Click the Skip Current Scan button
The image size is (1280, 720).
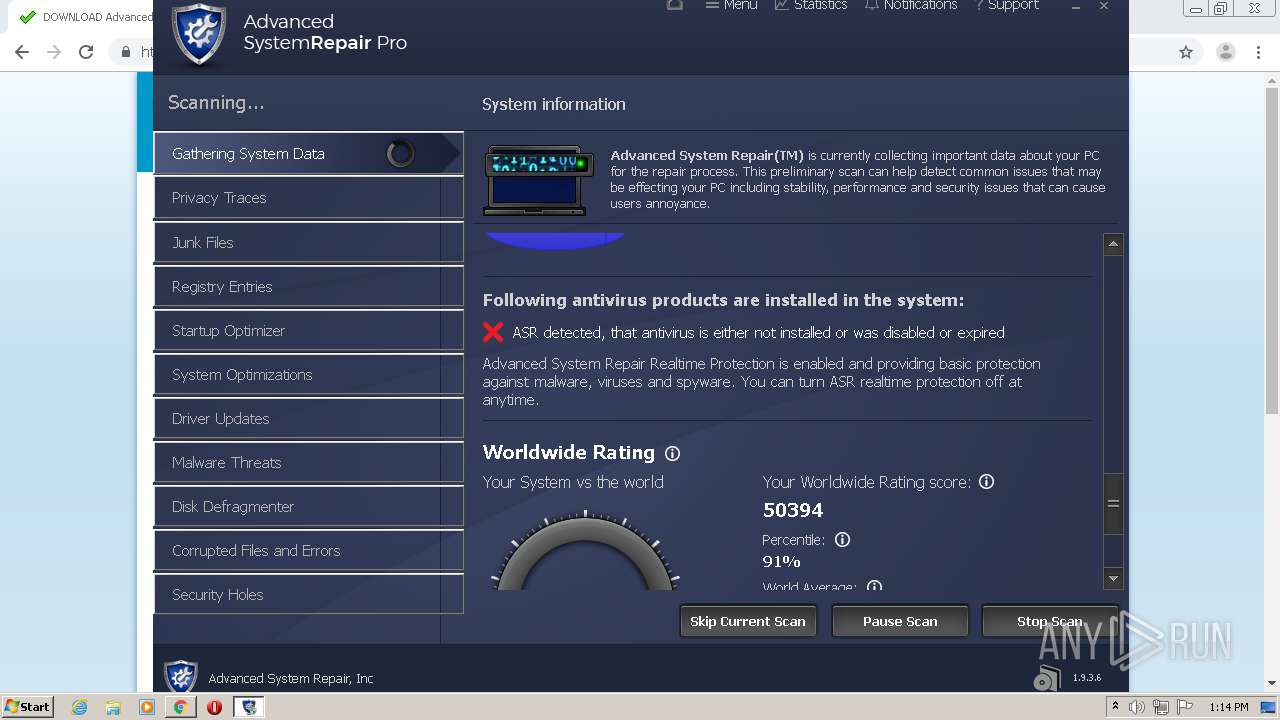(x=748, y=621)
